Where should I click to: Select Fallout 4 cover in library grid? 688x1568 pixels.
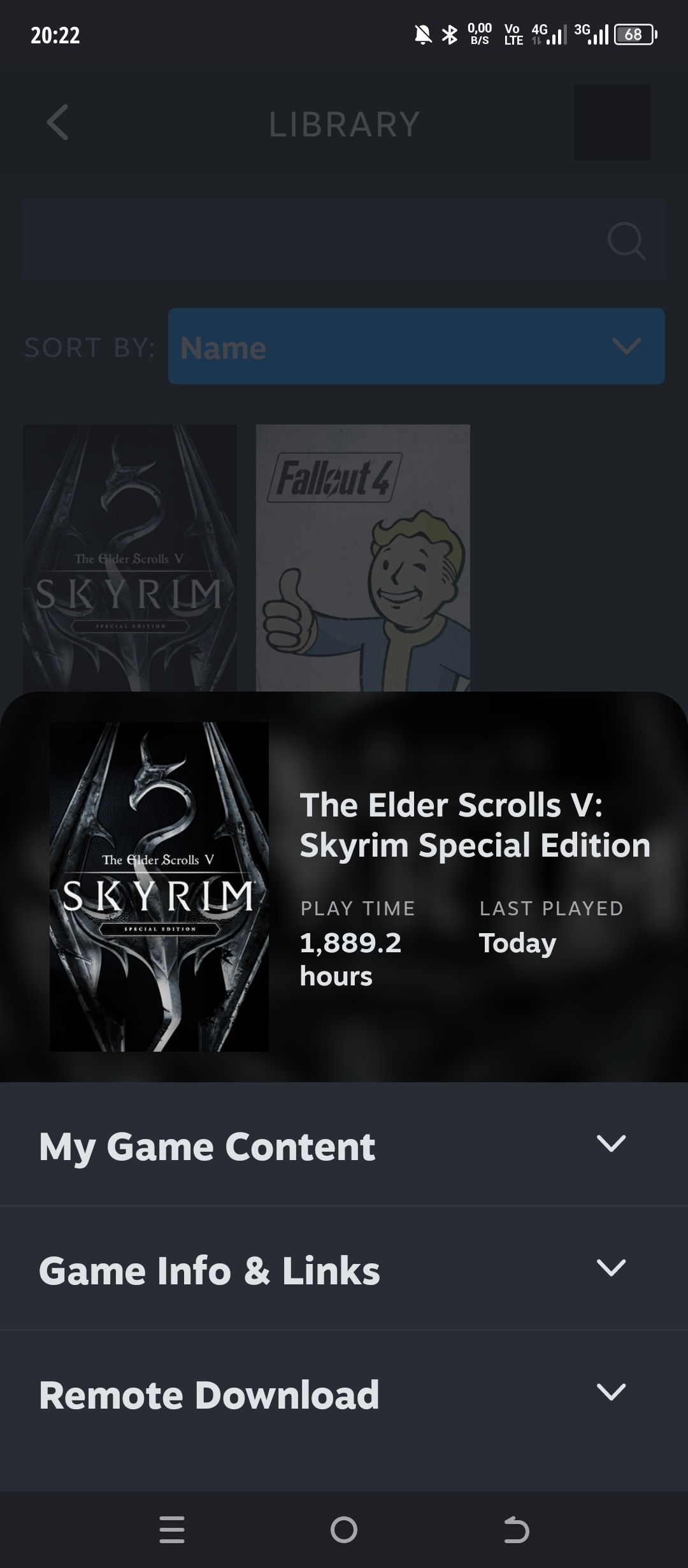pos(363,558)
